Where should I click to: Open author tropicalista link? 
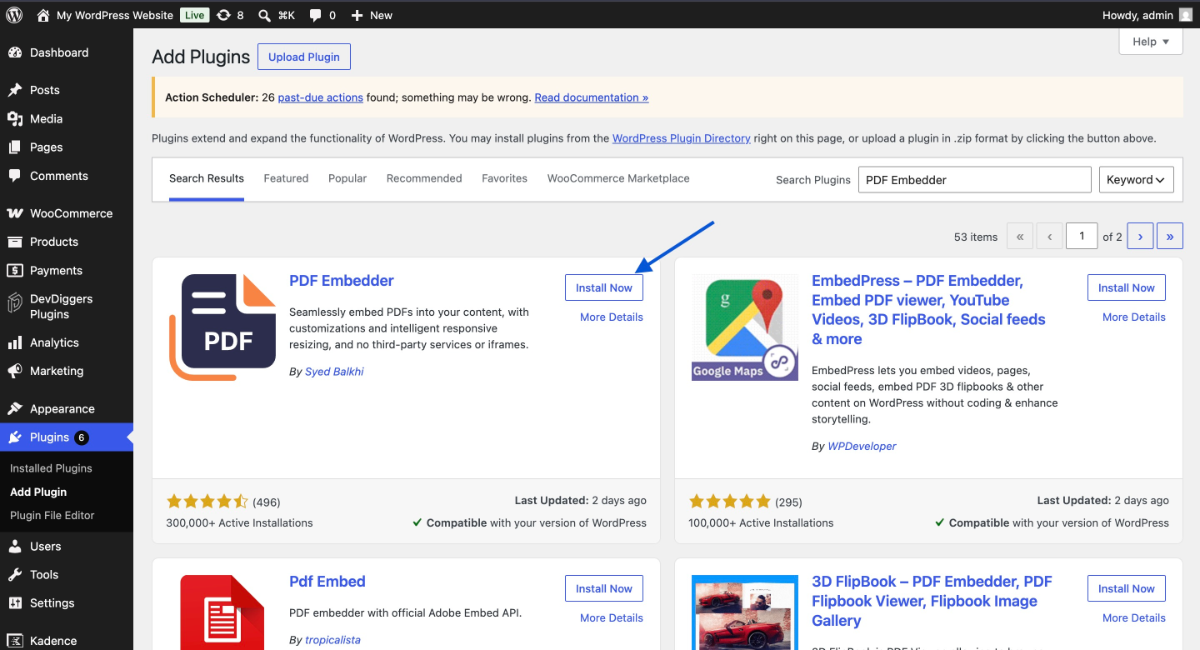pos(333,640)
